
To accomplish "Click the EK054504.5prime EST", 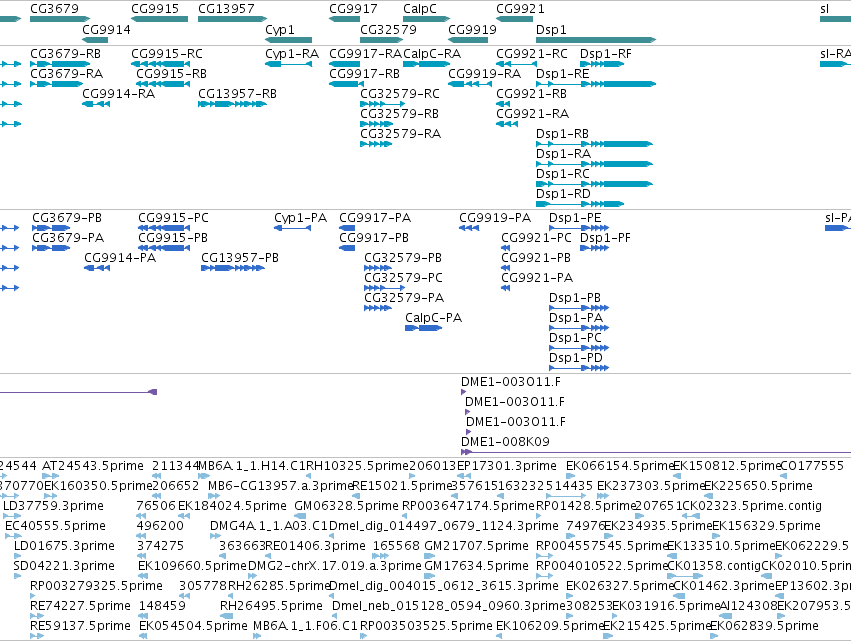I will point(143,636).
